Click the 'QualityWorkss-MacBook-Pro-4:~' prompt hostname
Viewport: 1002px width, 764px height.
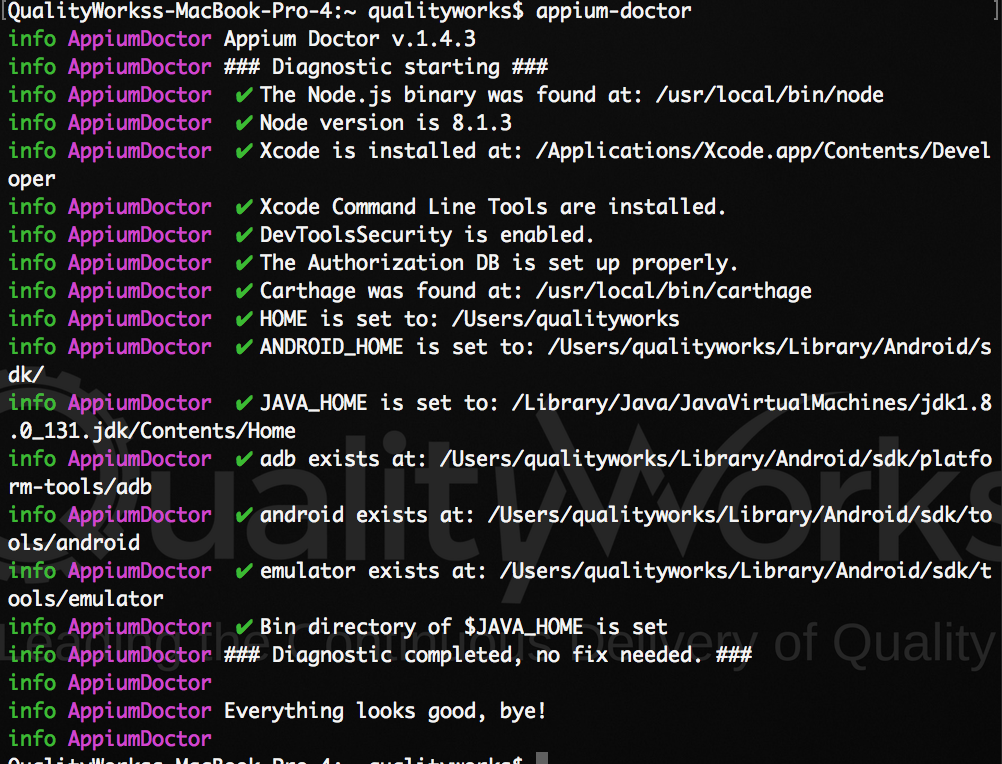[x=182, y=11]
